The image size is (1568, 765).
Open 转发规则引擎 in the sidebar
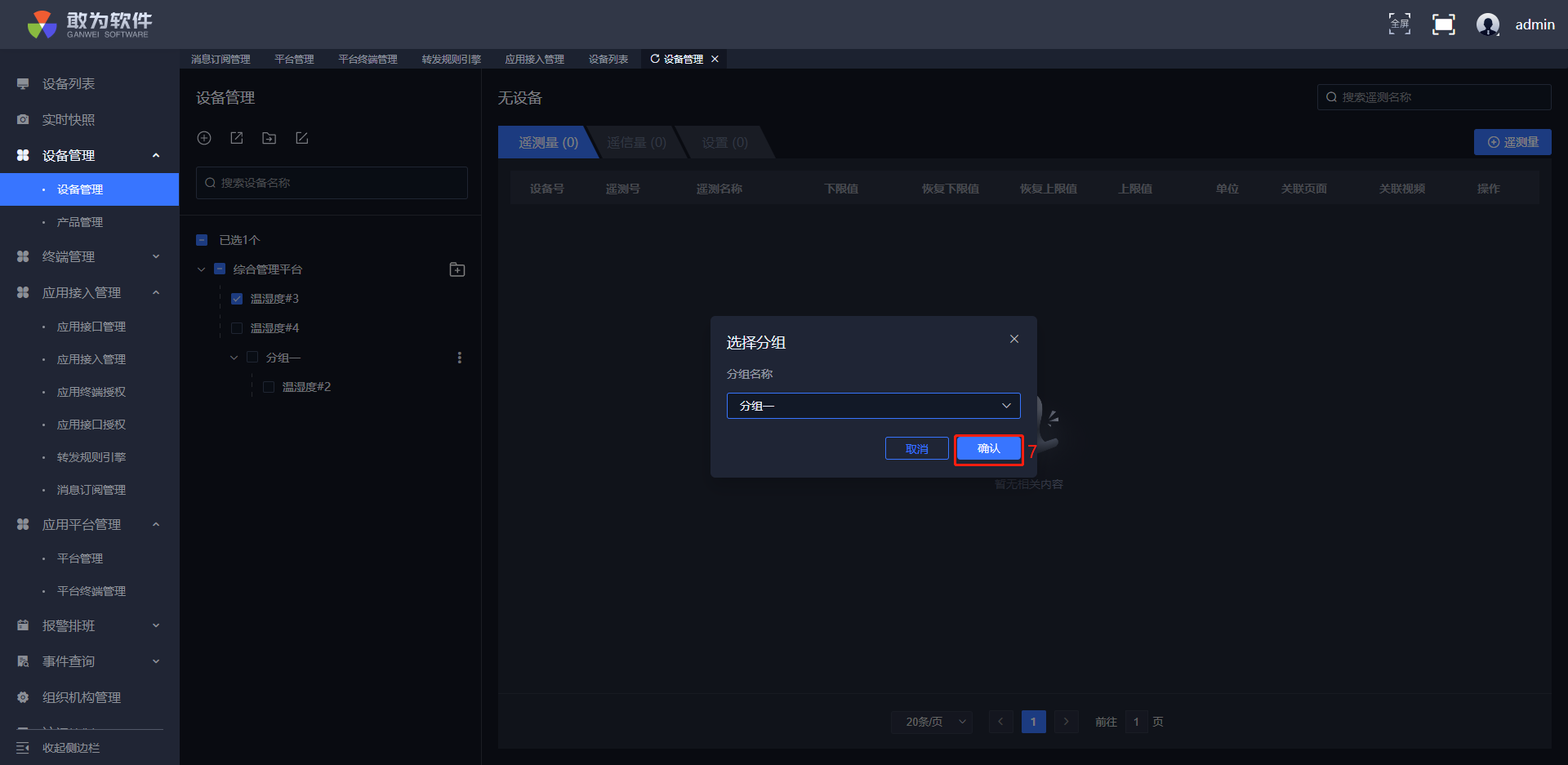coord(90,457)
